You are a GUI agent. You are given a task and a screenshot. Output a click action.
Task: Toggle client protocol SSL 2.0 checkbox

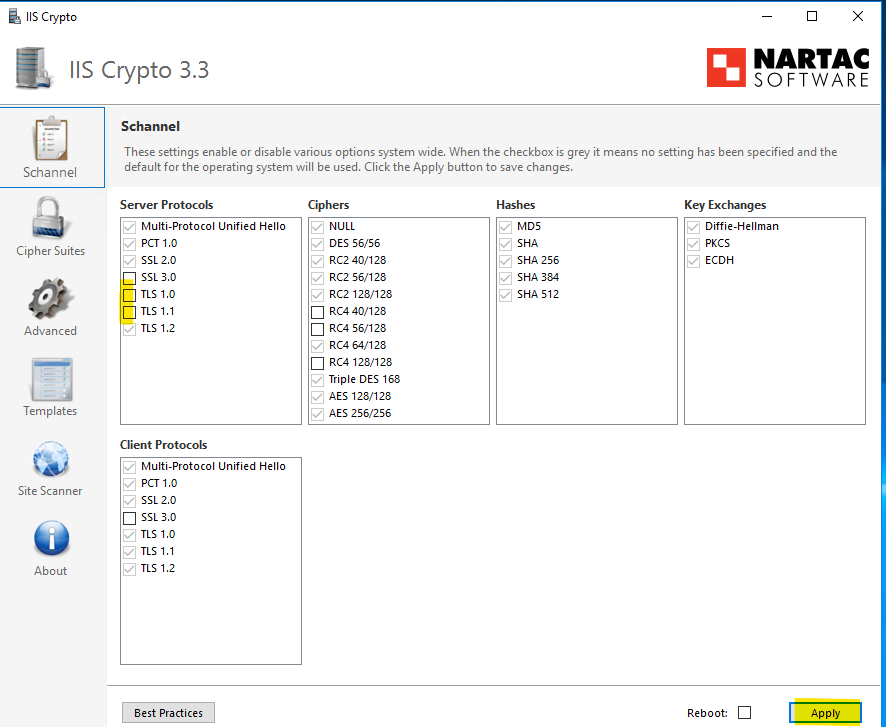[129, 501]
